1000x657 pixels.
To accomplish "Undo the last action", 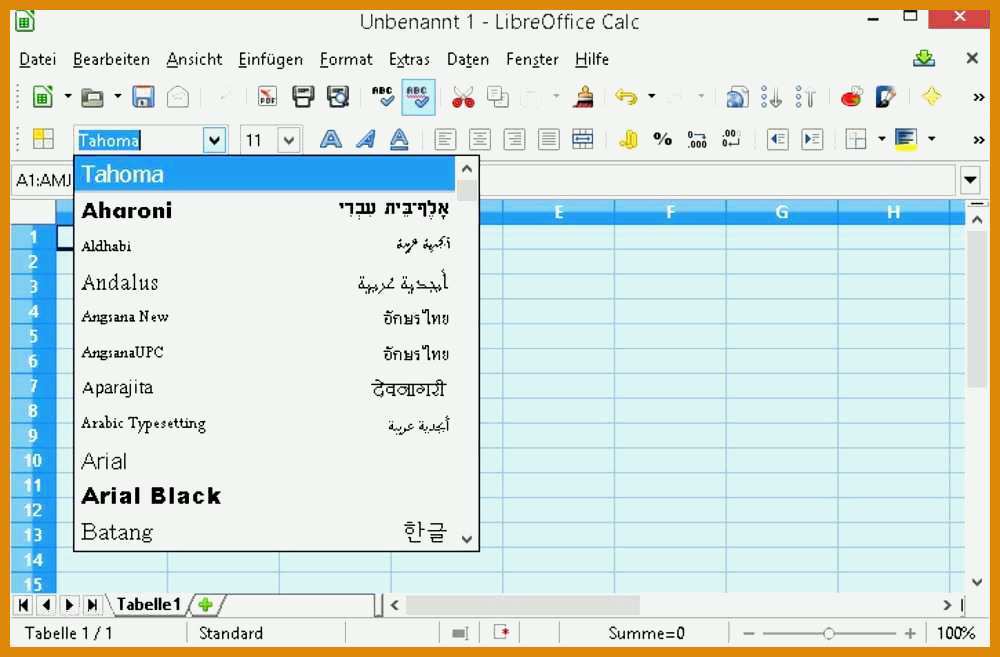I will (626, 97).
